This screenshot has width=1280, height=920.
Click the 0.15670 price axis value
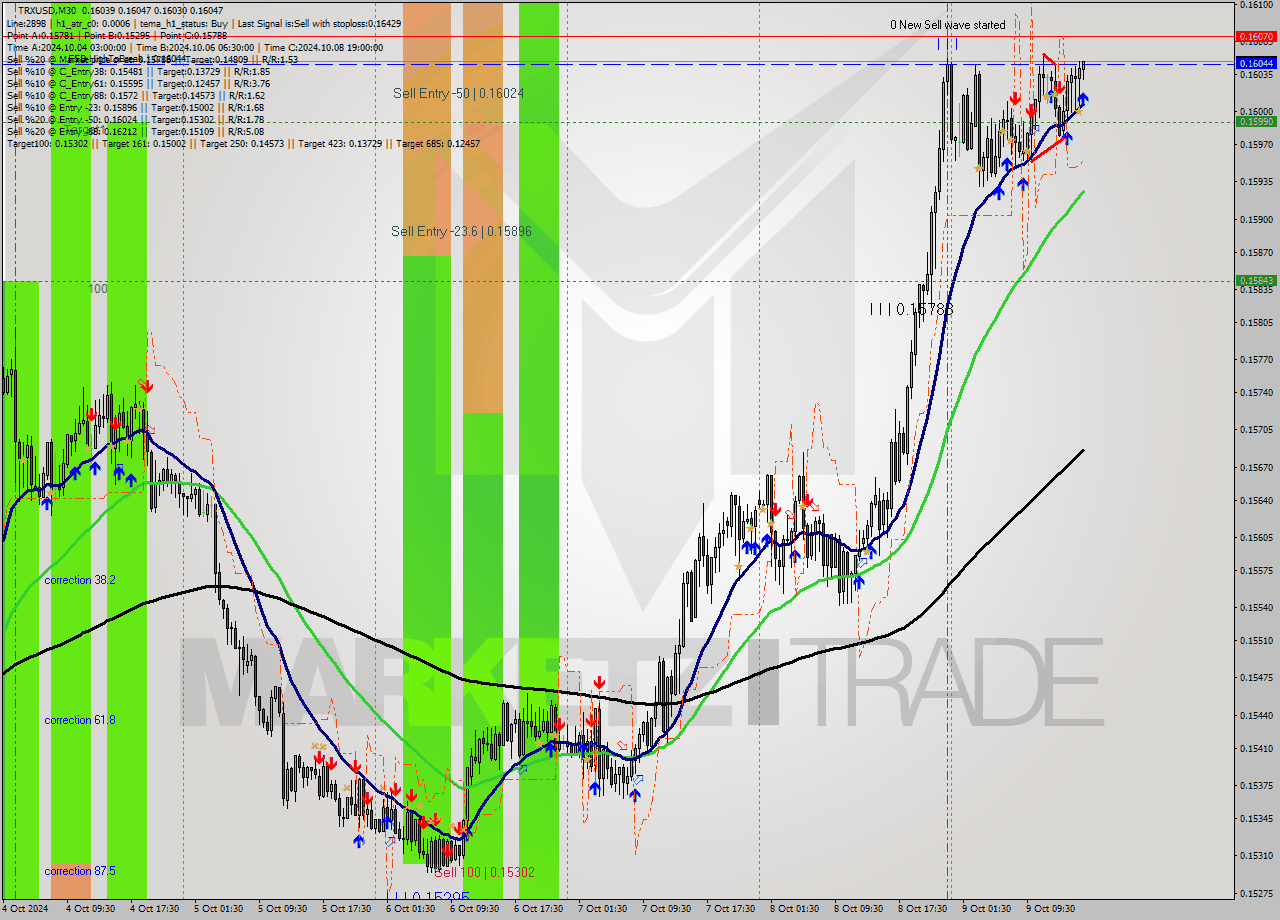pyautogui.click(x=1256, y=467)
